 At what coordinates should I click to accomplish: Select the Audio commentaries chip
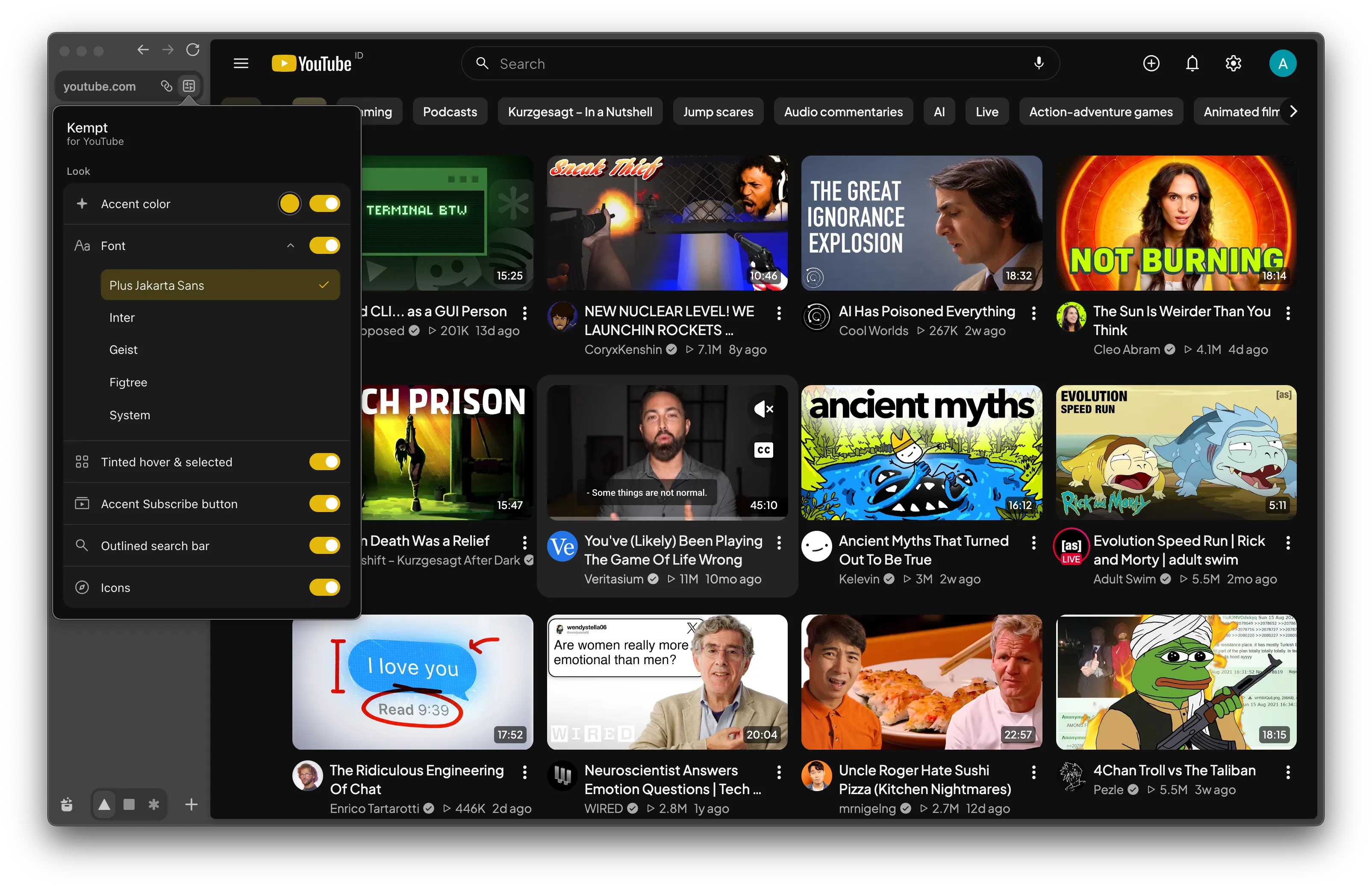click(x=843, y=112)
